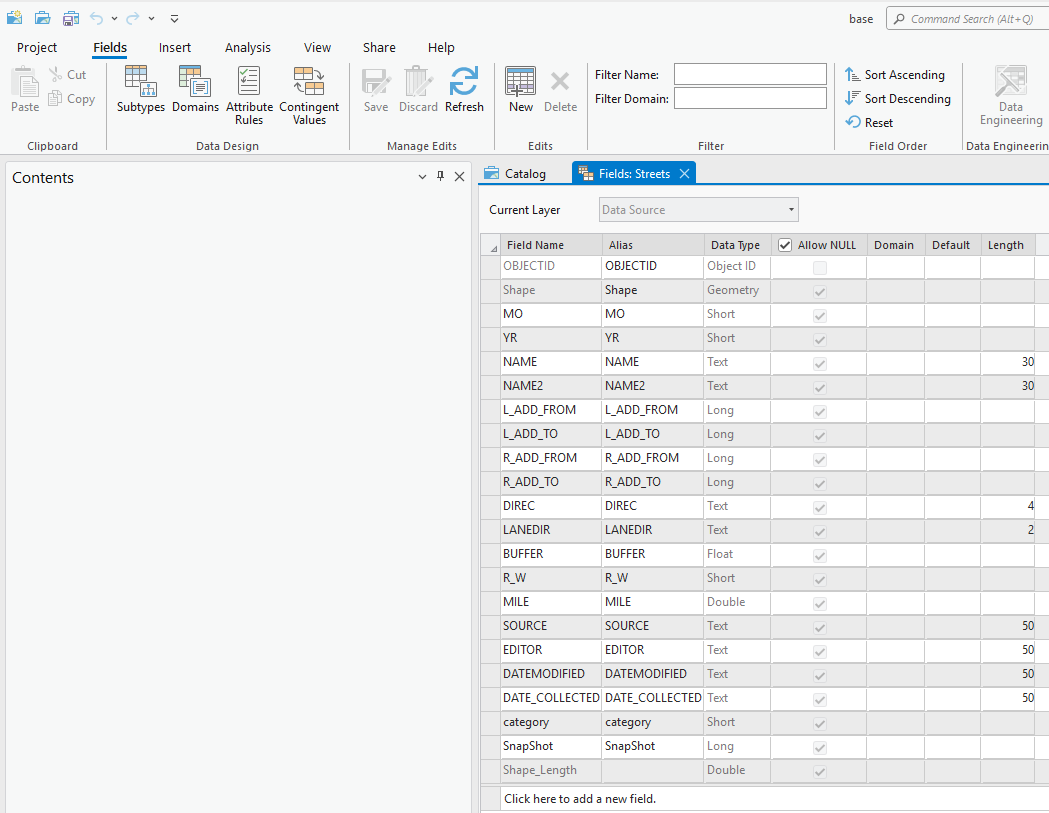
Task: Disable Allow NULL for the MILE field
Action: click(x=821, y=602)
